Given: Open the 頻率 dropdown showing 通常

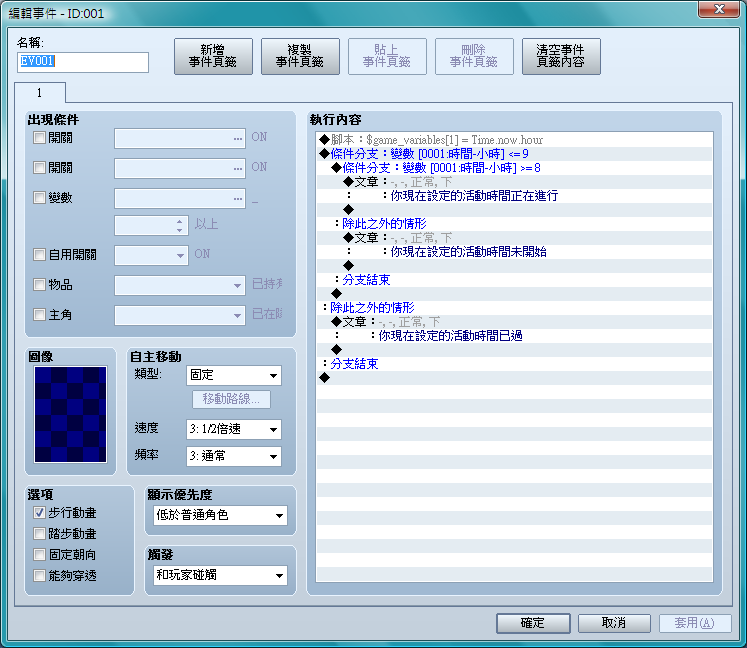Looking at the screenshot, I should [234, 456].
